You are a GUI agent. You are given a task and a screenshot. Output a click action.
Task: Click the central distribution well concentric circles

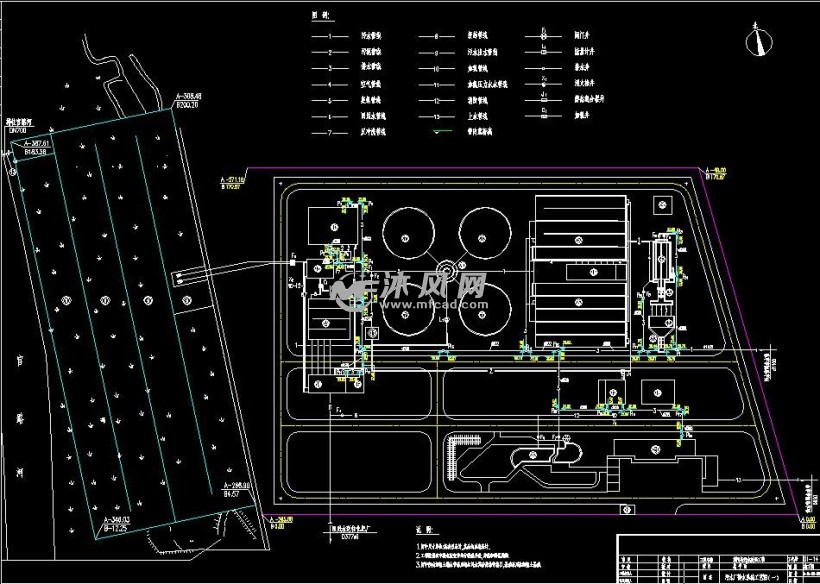click(447, 270)
